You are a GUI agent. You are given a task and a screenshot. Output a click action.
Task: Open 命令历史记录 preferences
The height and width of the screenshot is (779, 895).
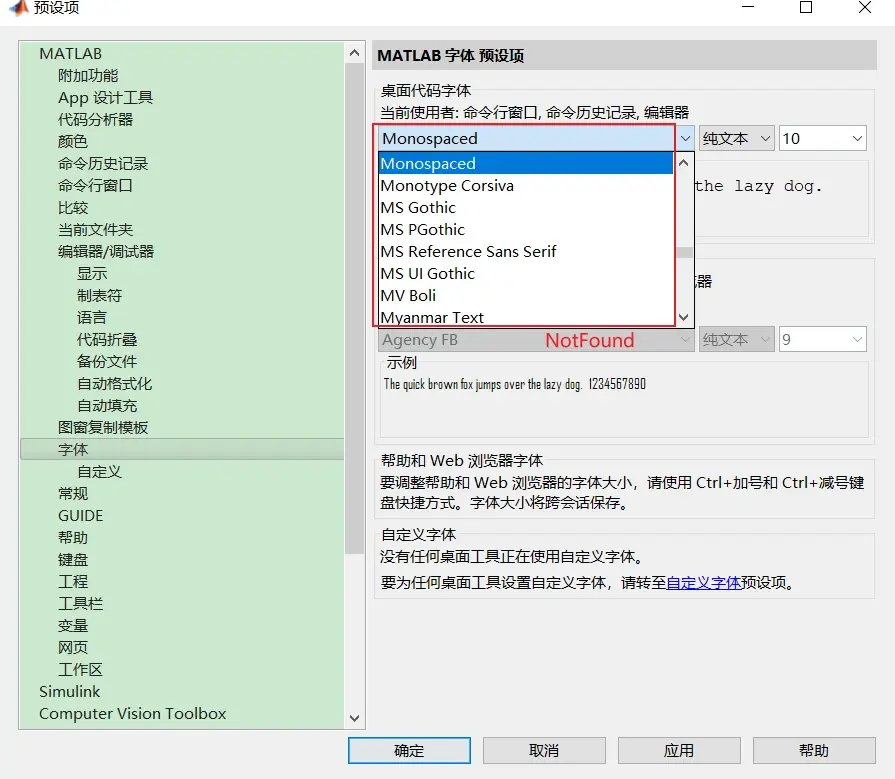(x=103, y=164)
